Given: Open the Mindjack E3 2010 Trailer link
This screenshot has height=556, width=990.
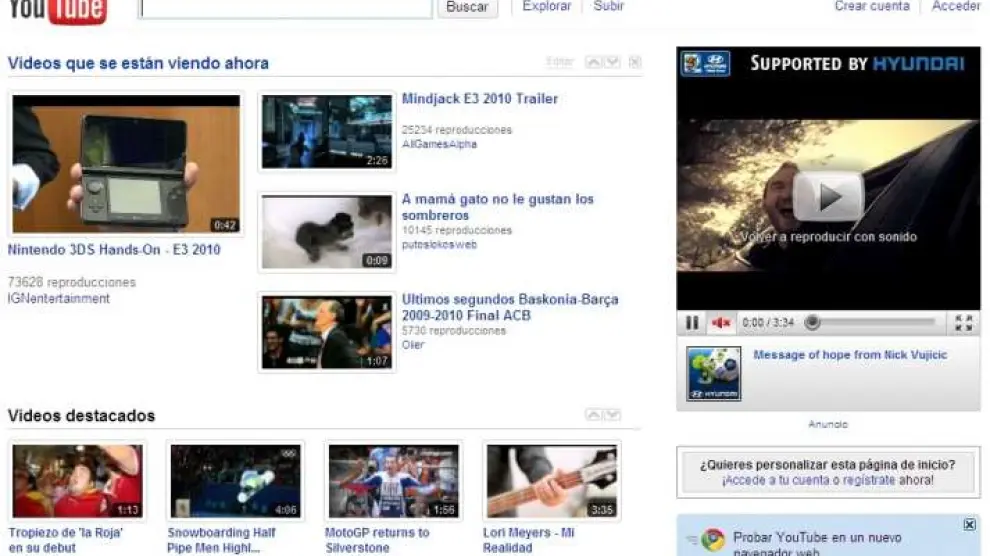Looking at the screenshot, I should tap(480, 99).
